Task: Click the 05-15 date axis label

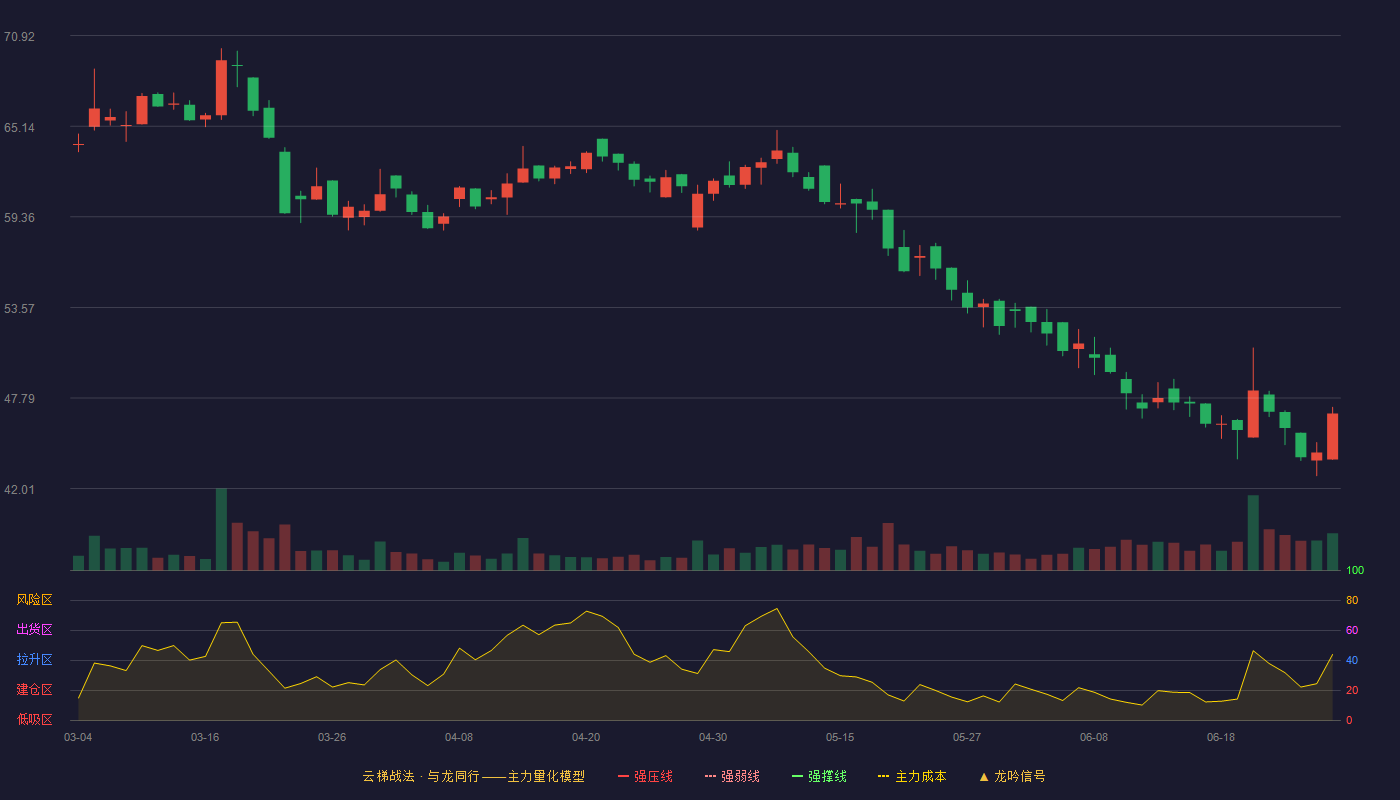Action: click(x=840, y=737)
